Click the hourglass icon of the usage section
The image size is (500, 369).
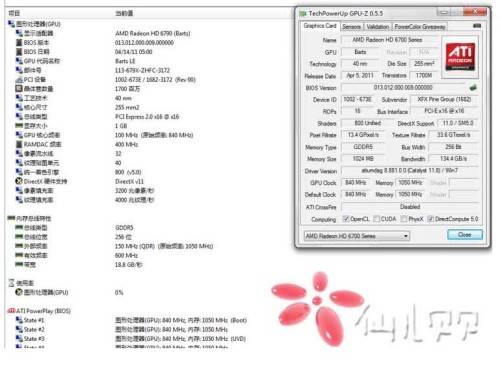11,283
